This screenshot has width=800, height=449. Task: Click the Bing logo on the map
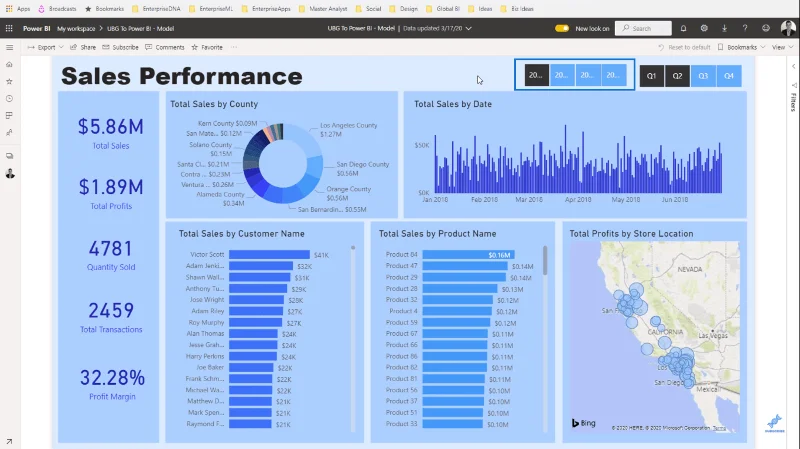(584, 423)
